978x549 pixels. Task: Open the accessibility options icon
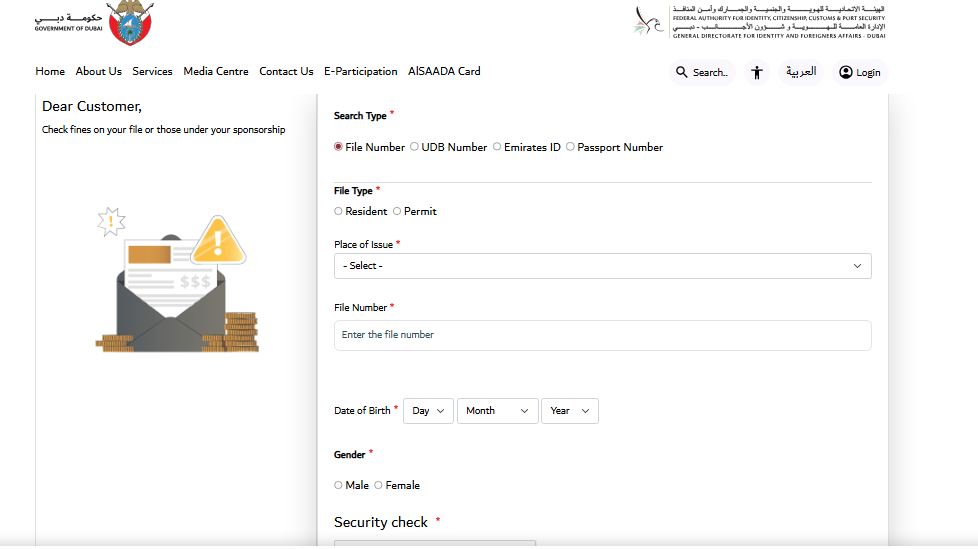[x=757, y=72]
